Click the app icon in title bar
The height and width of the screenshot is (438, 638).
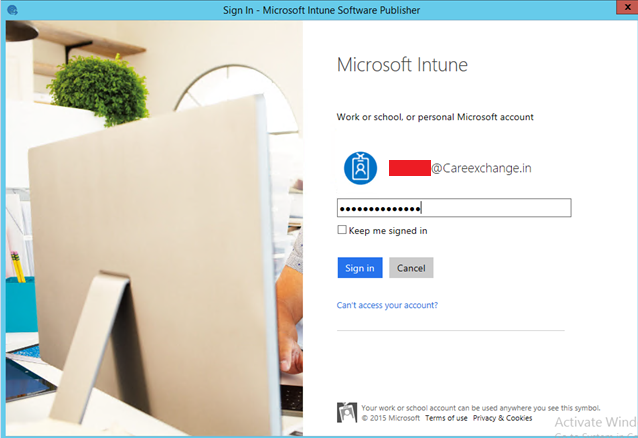13,10
